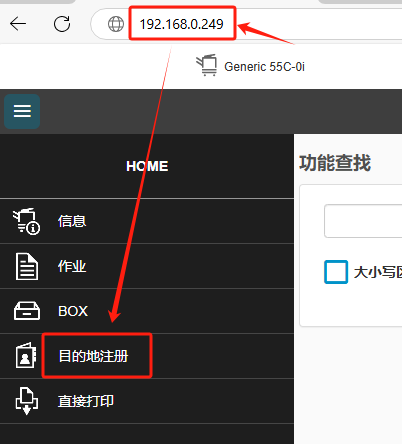Click the globe site info icon

pyautogui.click(x=116, y=24)
